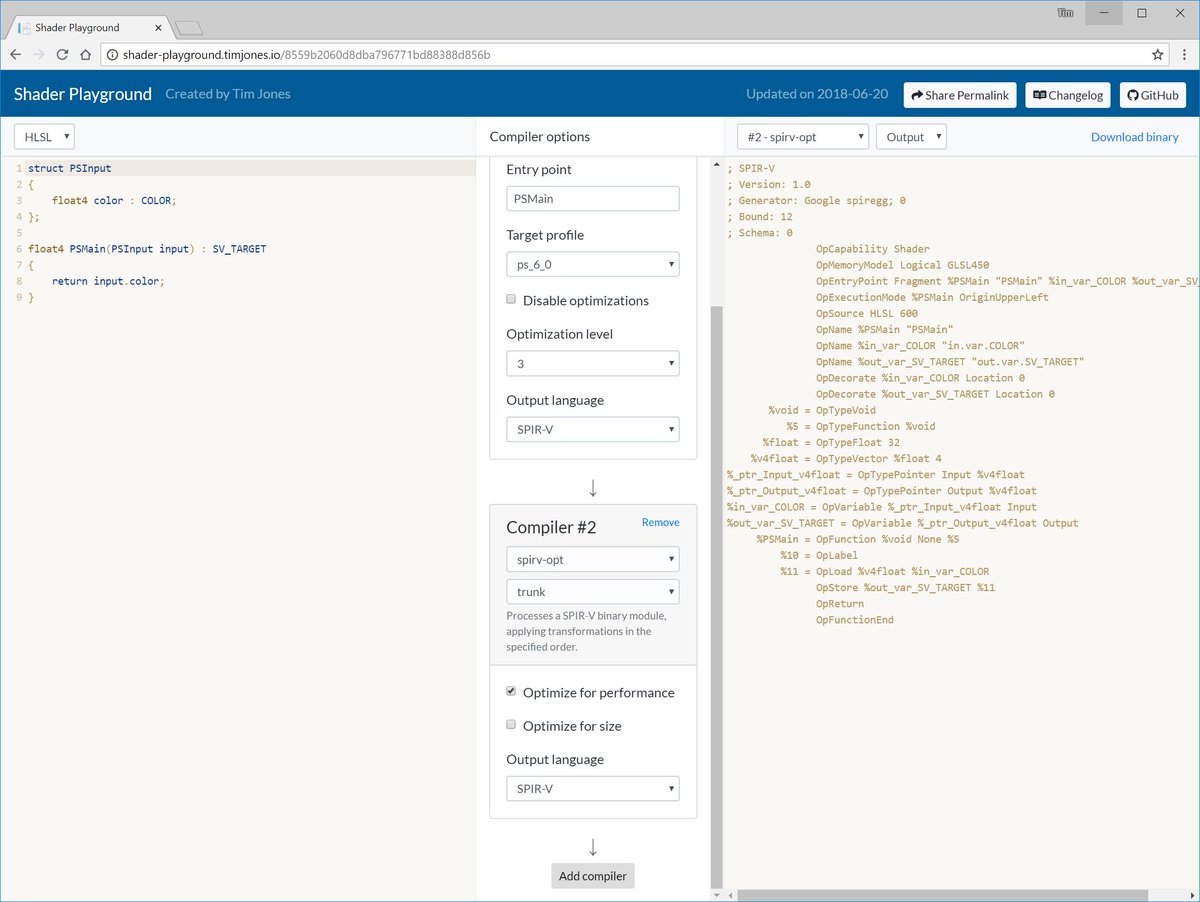1200x902 pixels.
Task: Bookmark this page with the star icon
Action: (x=1157, y=55)
